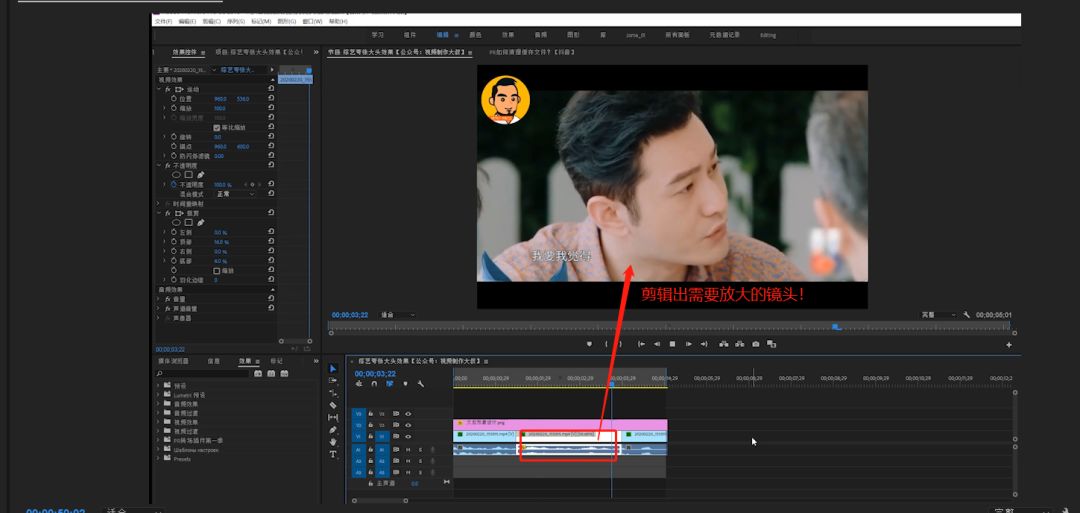Viewport: 1080px width, 513px height.
Task: Select the Ripple Edit tool
Action: (x=333, y=392)
